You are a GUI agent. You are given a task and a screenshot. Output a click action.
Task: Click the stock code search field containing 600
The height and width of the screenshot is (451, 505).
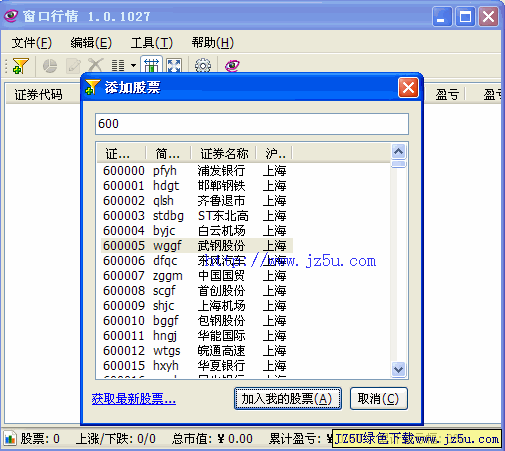(x=252, y=124)
